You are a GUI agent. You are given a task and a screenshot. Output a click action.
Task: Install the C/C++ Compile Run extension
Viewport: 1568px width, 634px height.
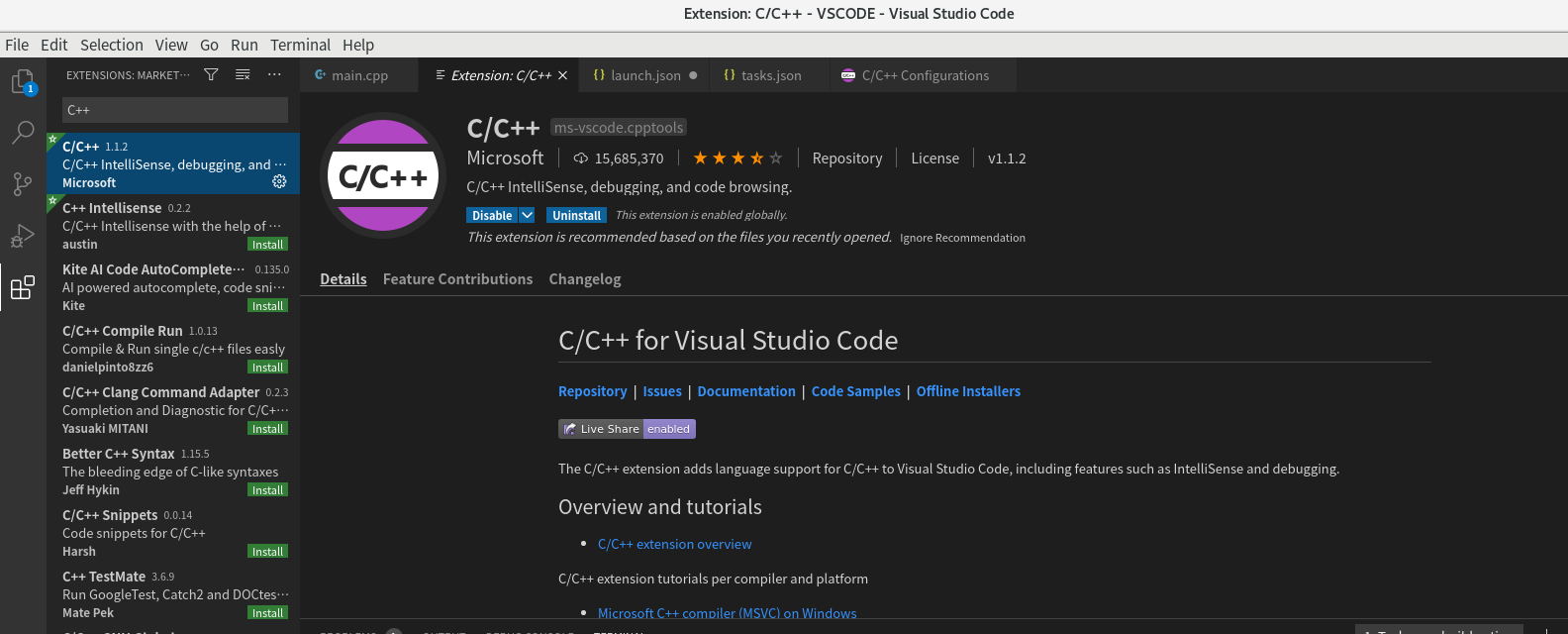(x=267, y=368)
